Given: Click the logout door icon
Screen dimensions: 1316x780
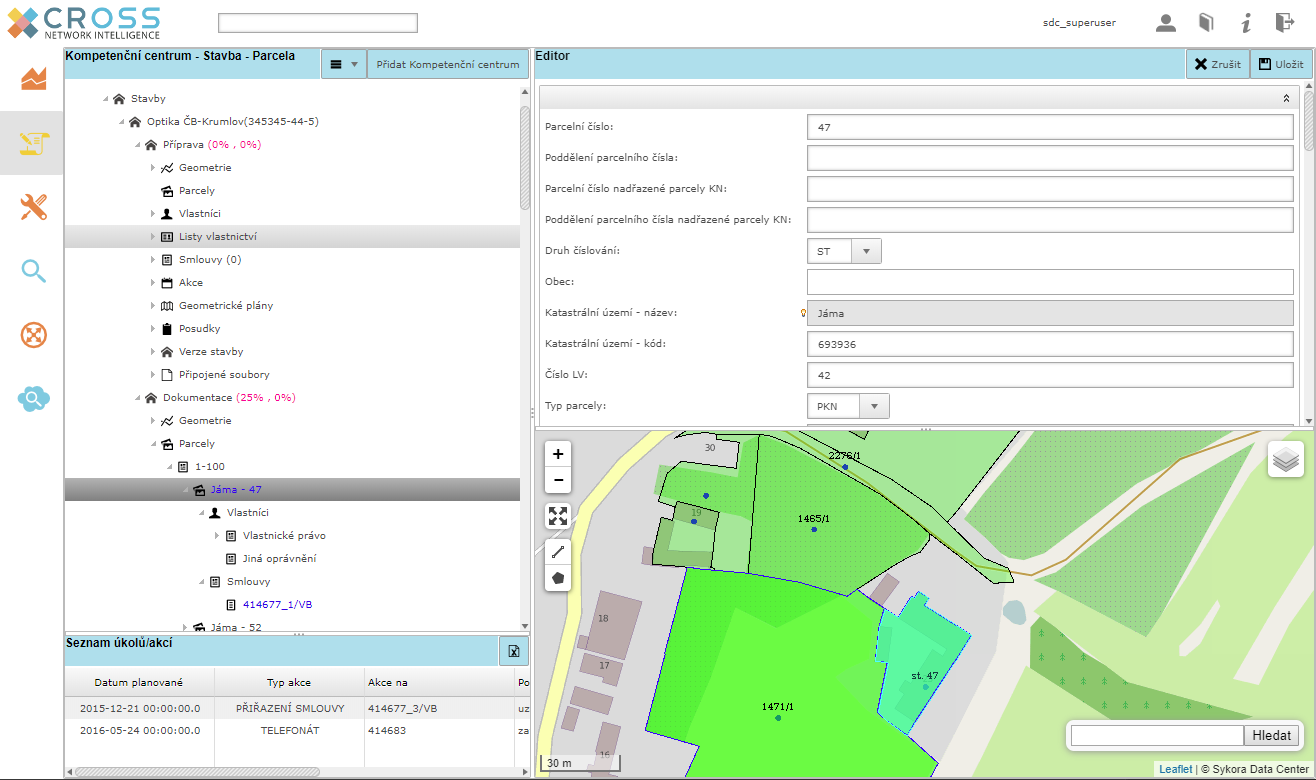Looking at the screenshot, I should click(x=1284, y=23).
